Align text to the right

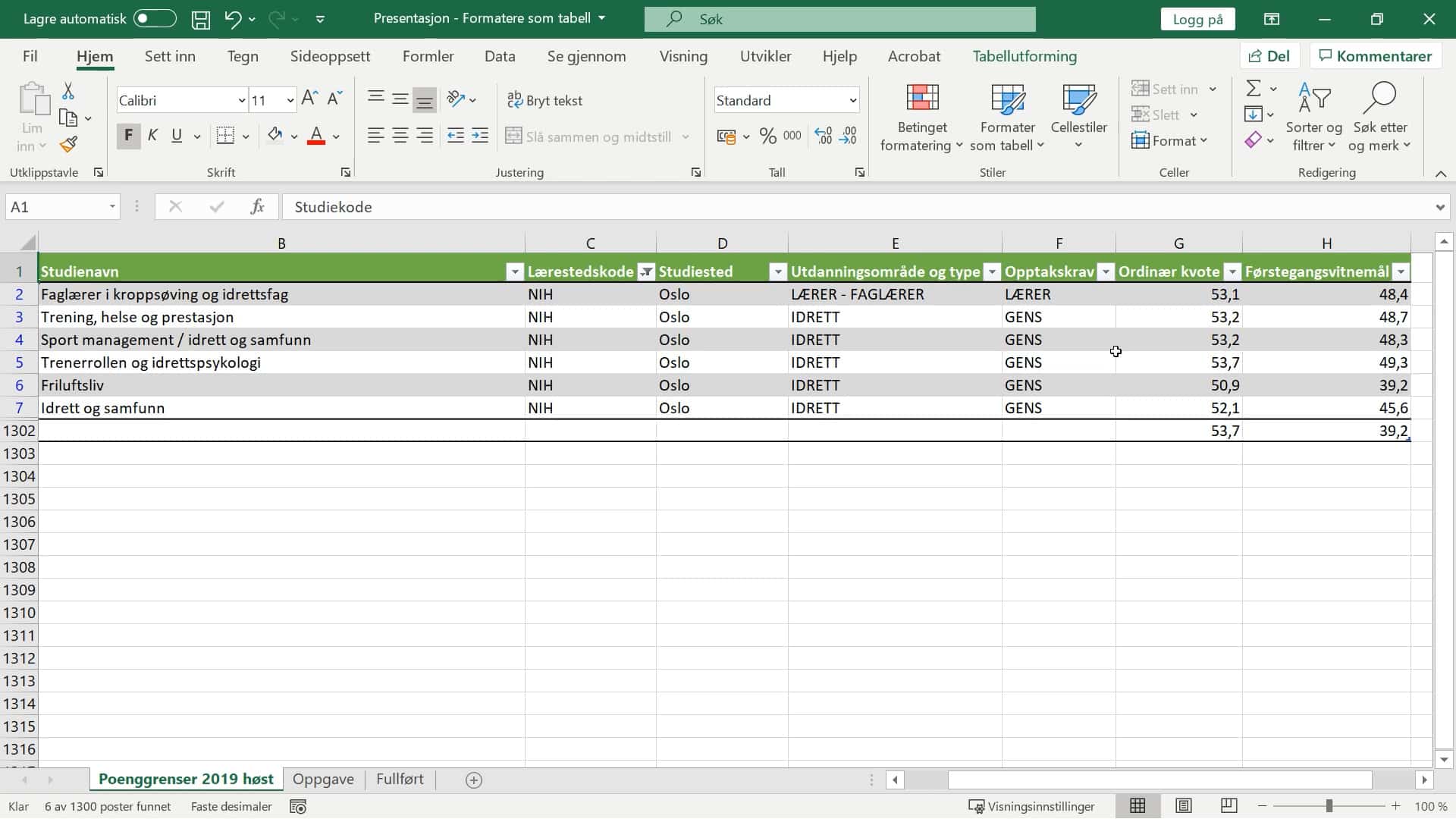click(425, 136)
